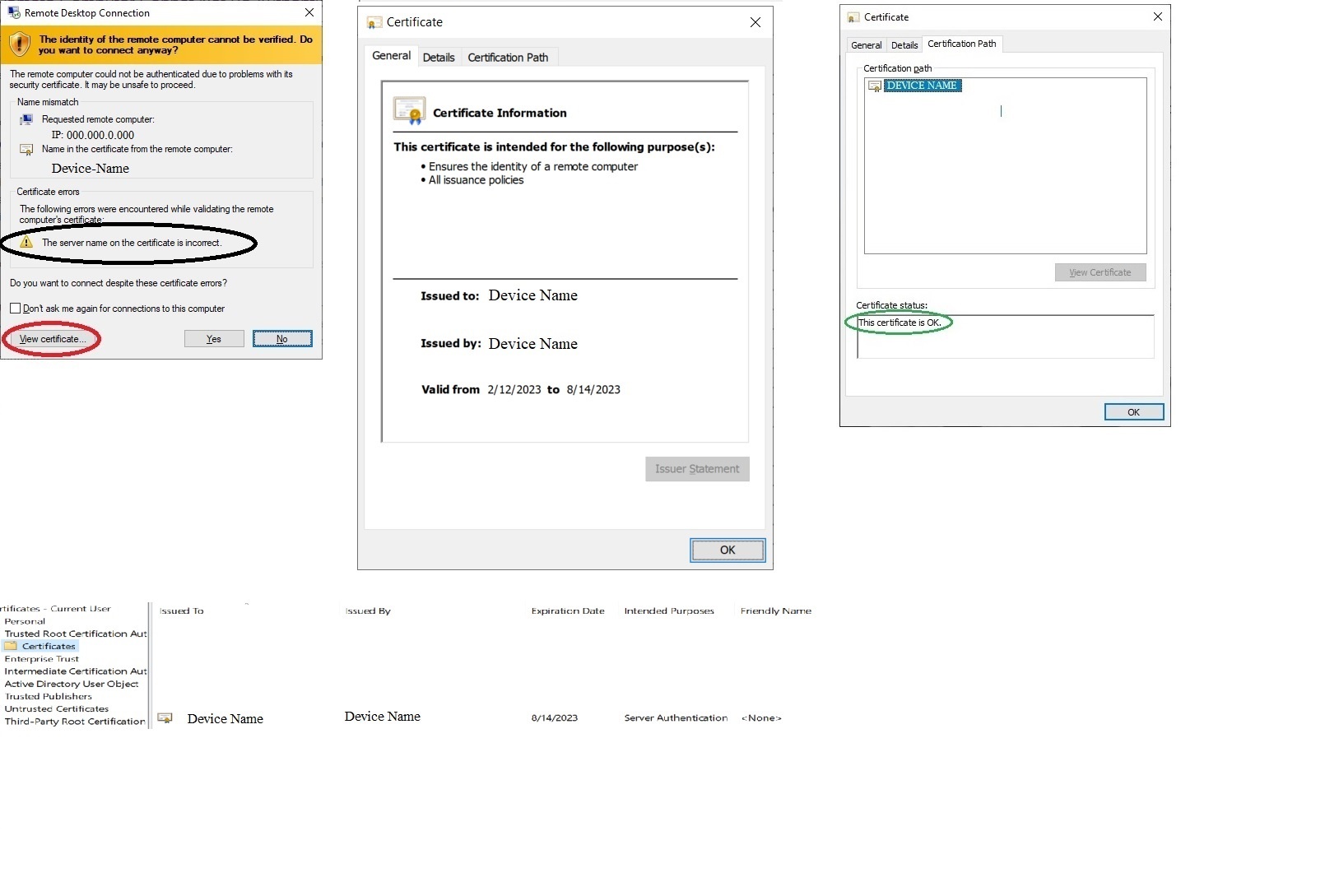
Task: Select Trusted Root Certification Authorities in the tree
Action: click(x=76, y=634)
